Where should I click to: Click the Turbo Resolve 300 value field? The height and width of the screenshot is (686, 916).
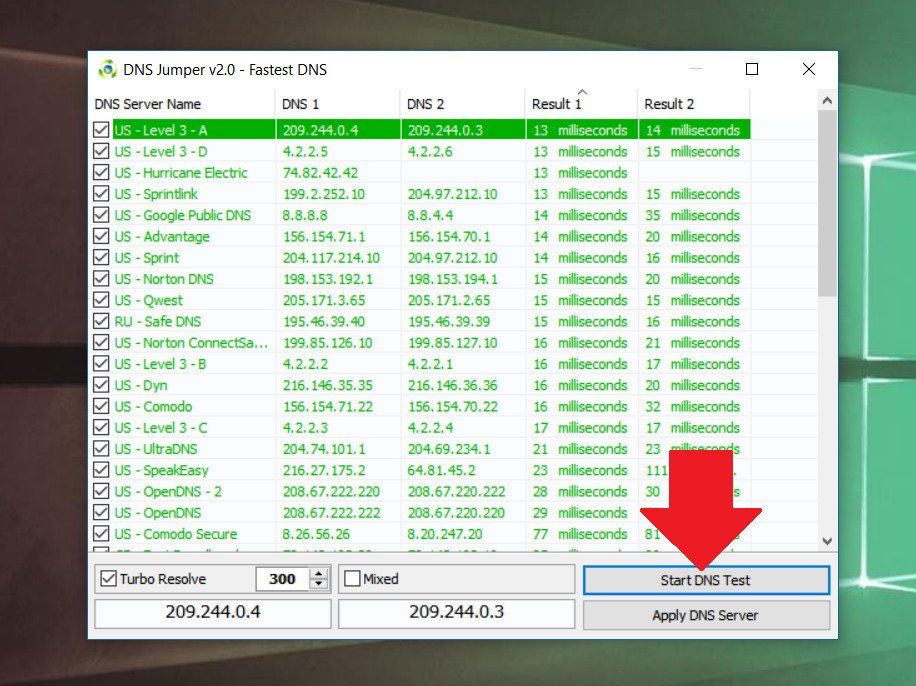pyautogui.click(x=283, y=578)
